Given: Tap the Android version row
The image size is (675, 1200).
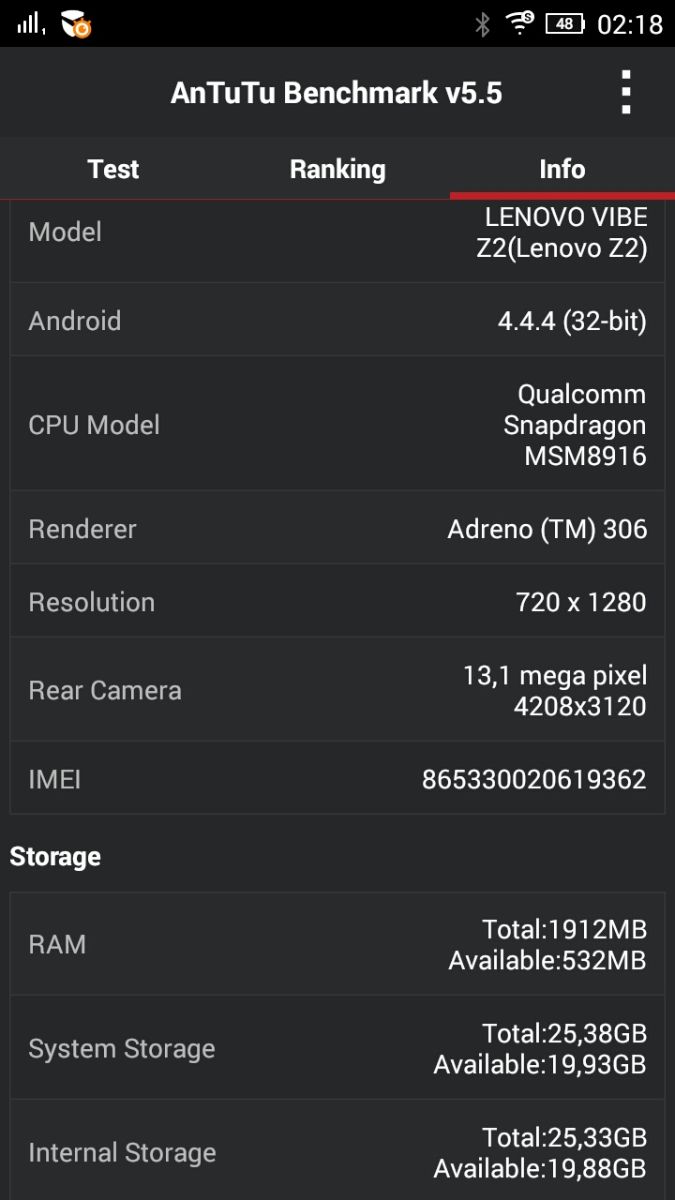Looking at the screenshot, I should pyautogui.click(x=337, y=321).
